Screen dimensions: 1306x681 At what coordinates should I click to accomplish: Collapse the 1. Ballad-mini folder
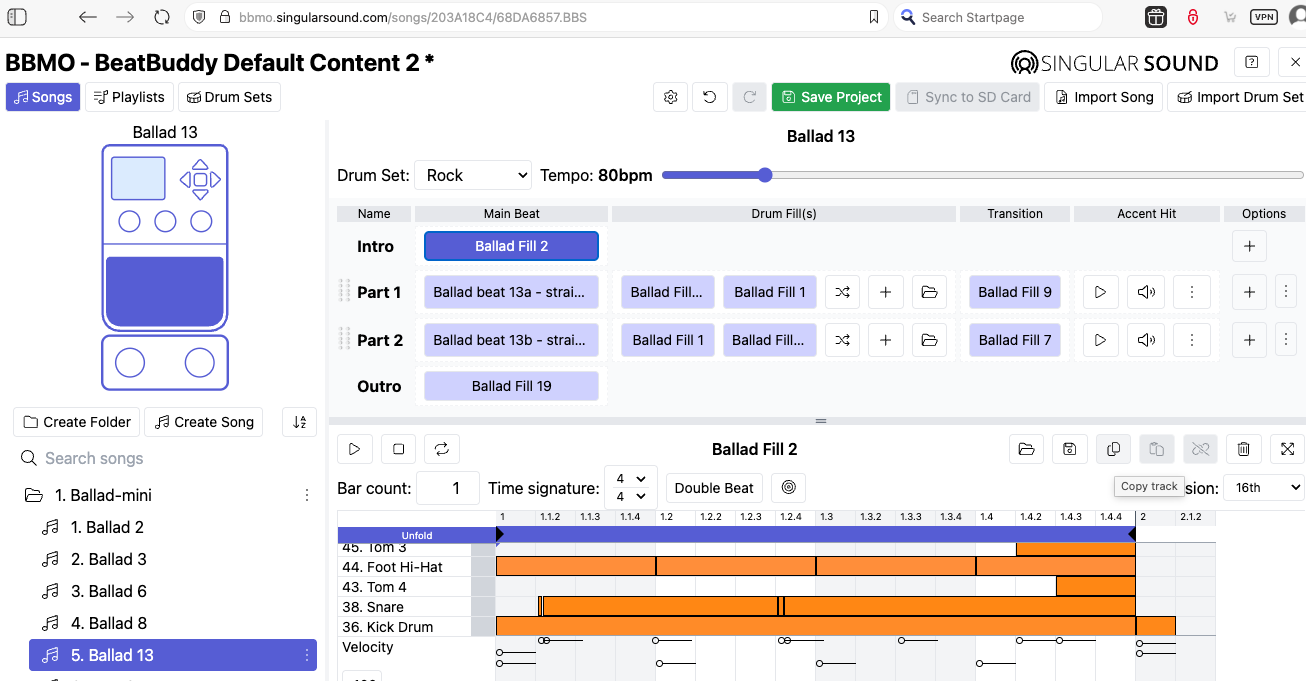(34, 495)
